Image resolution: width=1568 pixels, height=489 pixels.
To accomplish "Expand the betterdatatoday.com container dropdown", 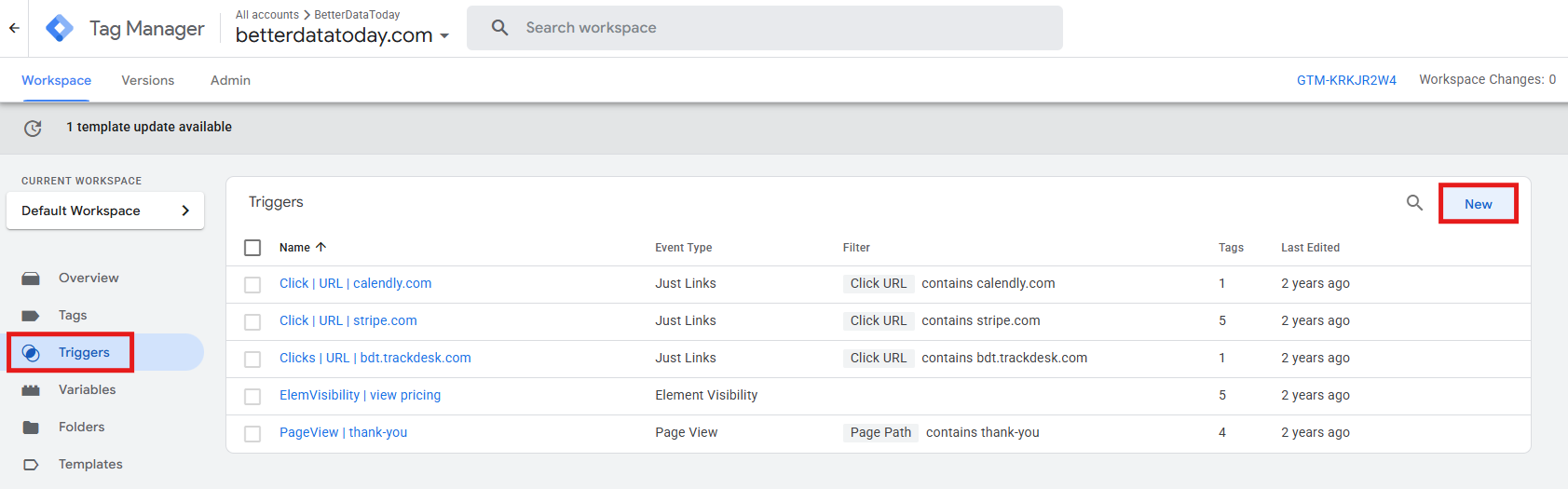I will click(444, 36).
